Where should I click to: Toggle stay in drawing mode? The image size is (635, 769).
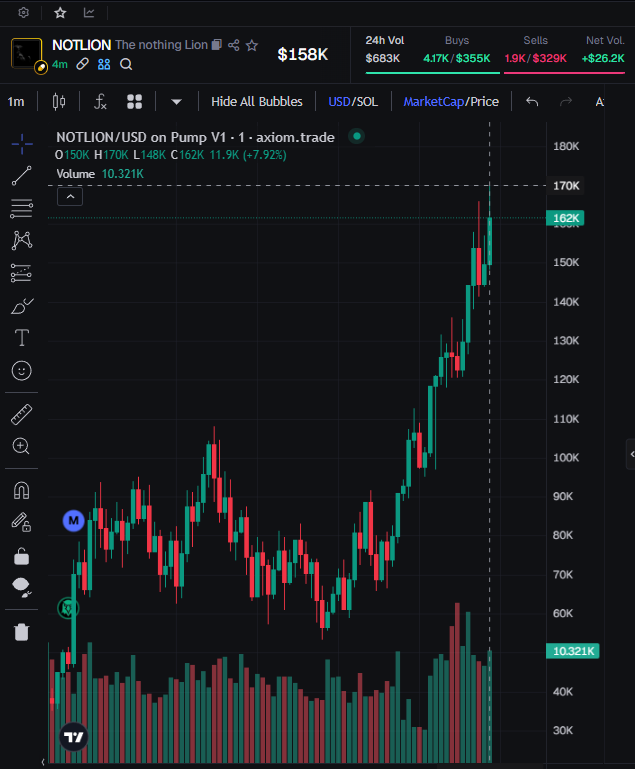click(x=22, y=523)
